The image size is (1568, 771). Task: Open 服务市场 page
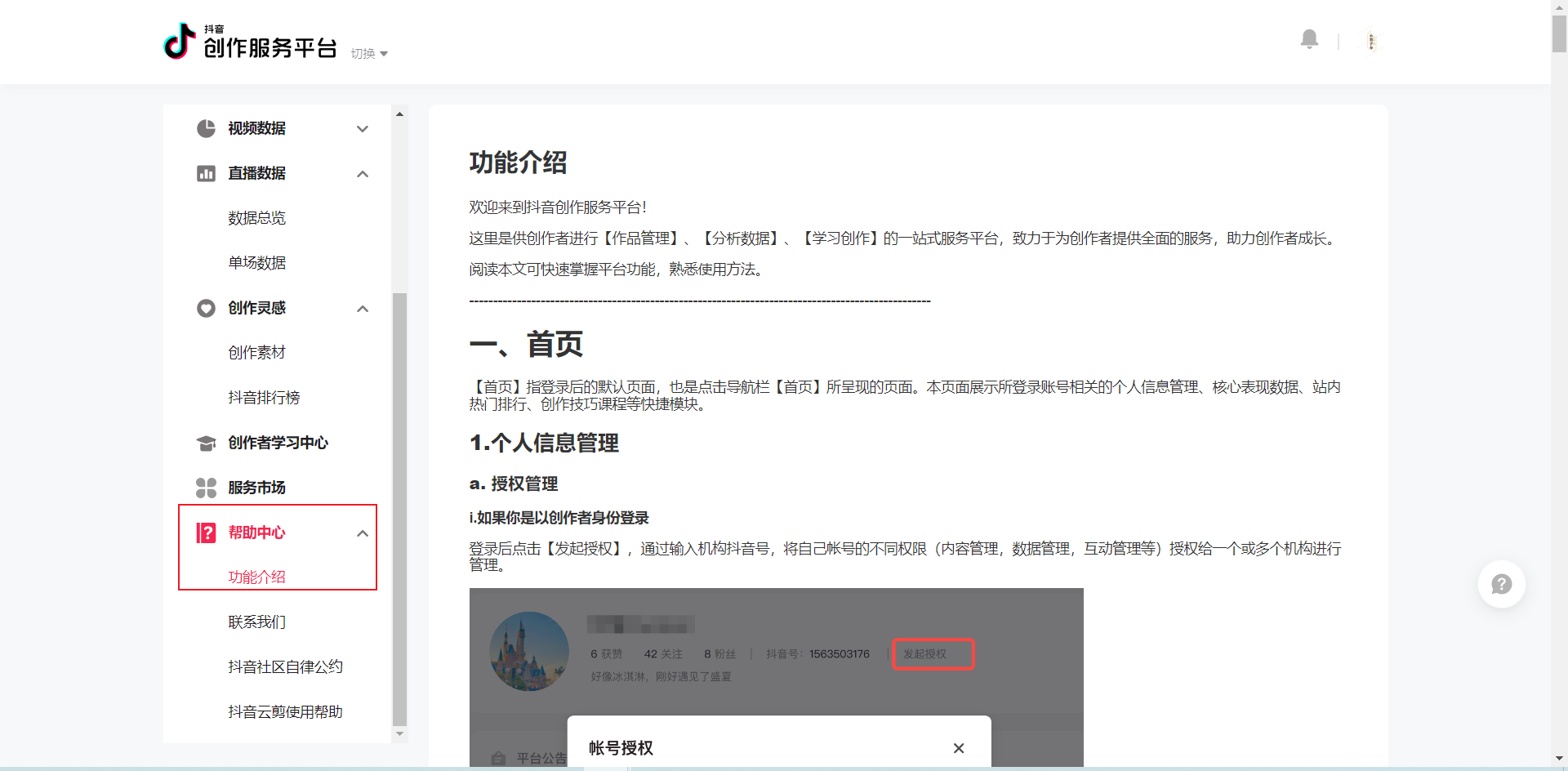pos(256,488)
